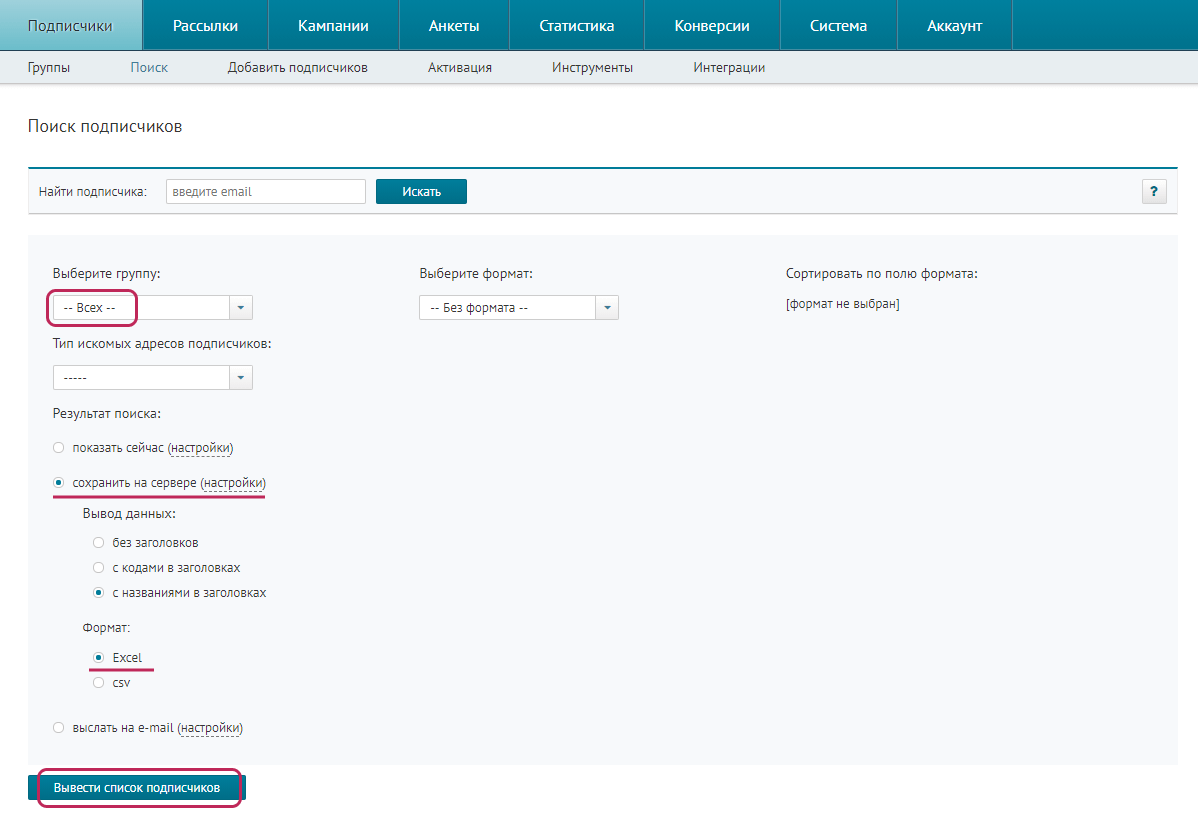Switch to the Рассылки tab
This screenshot has height=821, width=1198.
click(205, 24)
